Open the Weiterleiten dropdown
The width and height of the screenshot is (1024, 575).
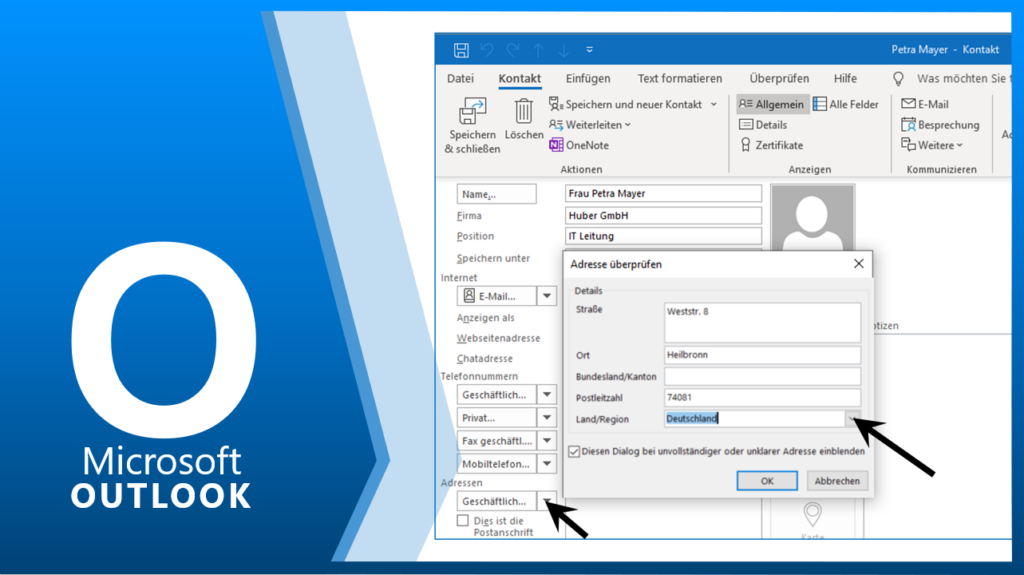click(590, 125)
